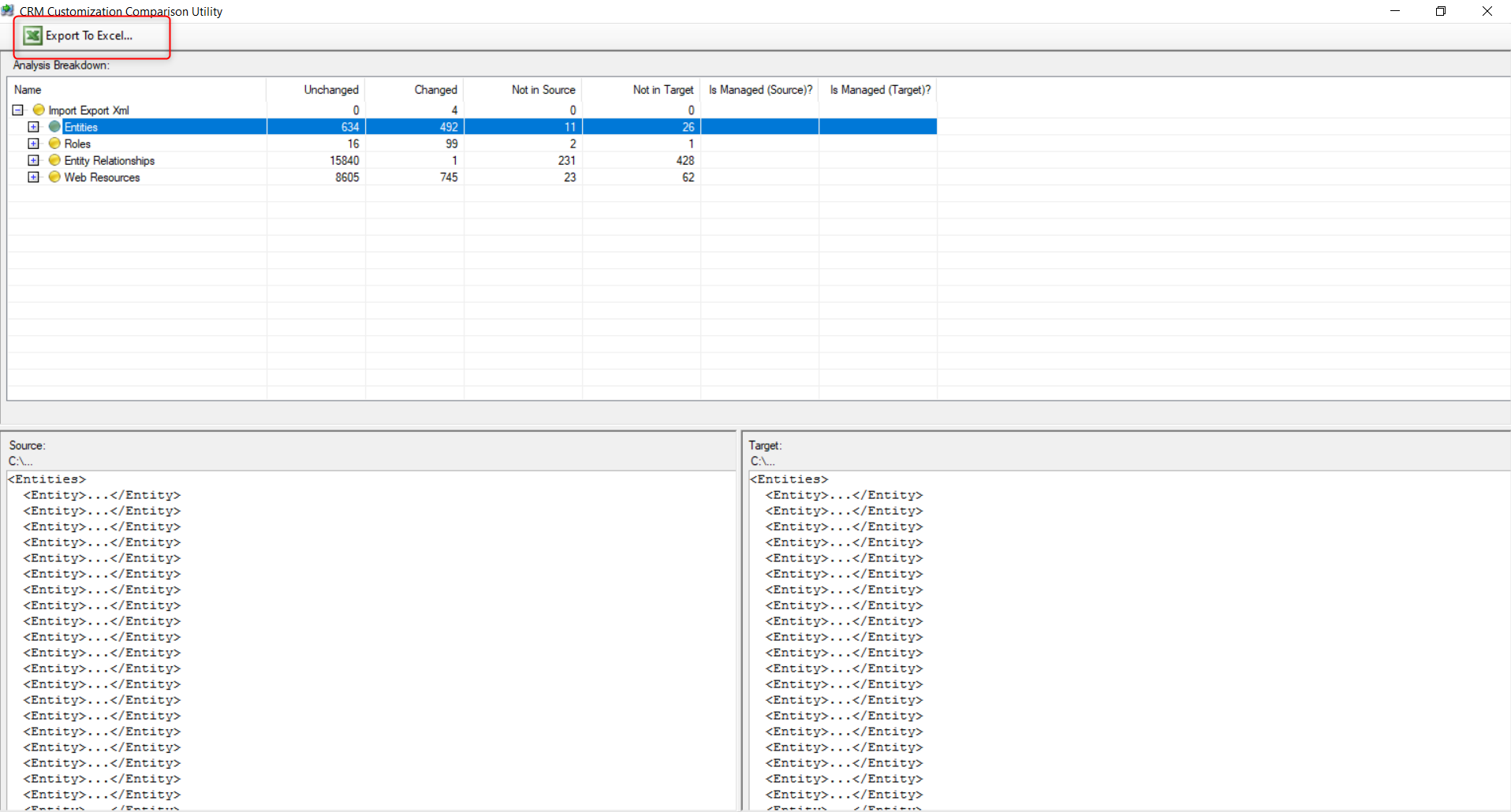Viewport: 1511px width, 812px height.
Task: Minimize the CRM Customization Comparison Utility window
Action: 1395,11
